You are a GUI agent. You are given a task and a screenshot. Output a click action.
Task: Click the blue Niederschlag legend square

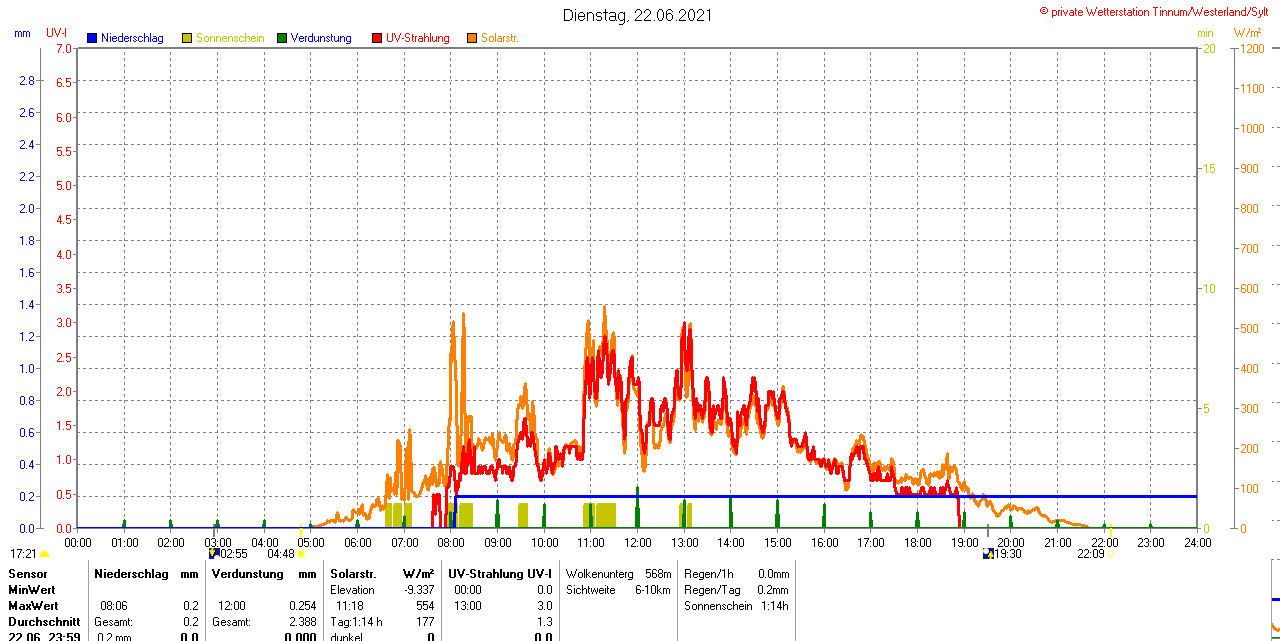click(92, 38)
